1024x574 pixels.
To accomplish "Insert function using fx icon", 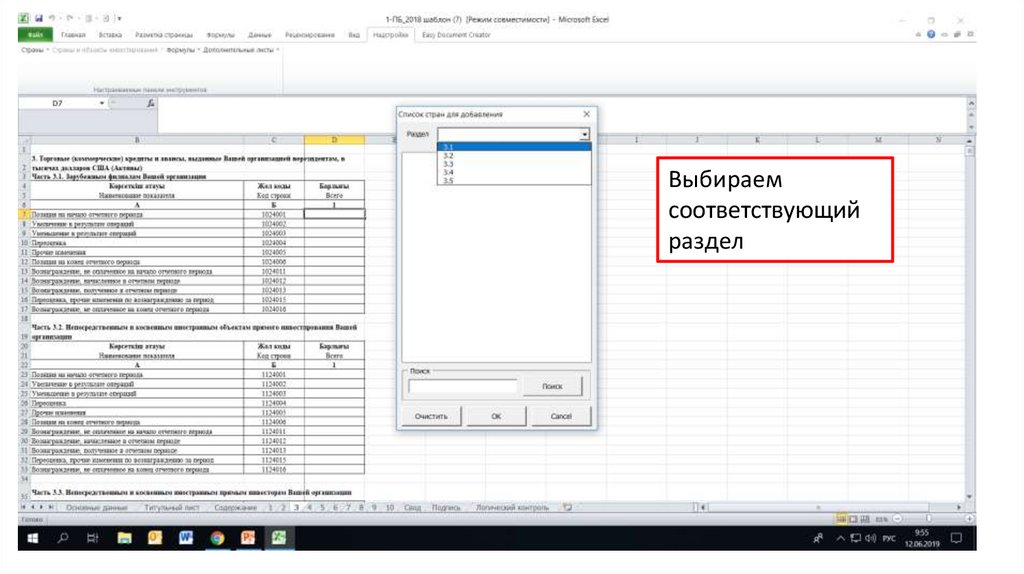I will [150, 103].
